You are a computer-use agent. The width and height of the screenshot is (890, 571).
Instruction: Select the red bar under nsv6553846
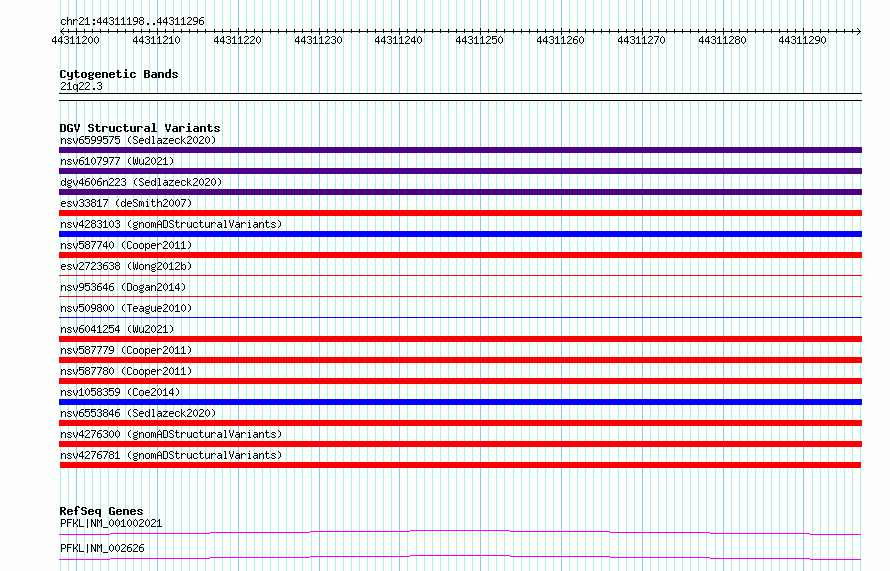(x=460, y=423)
